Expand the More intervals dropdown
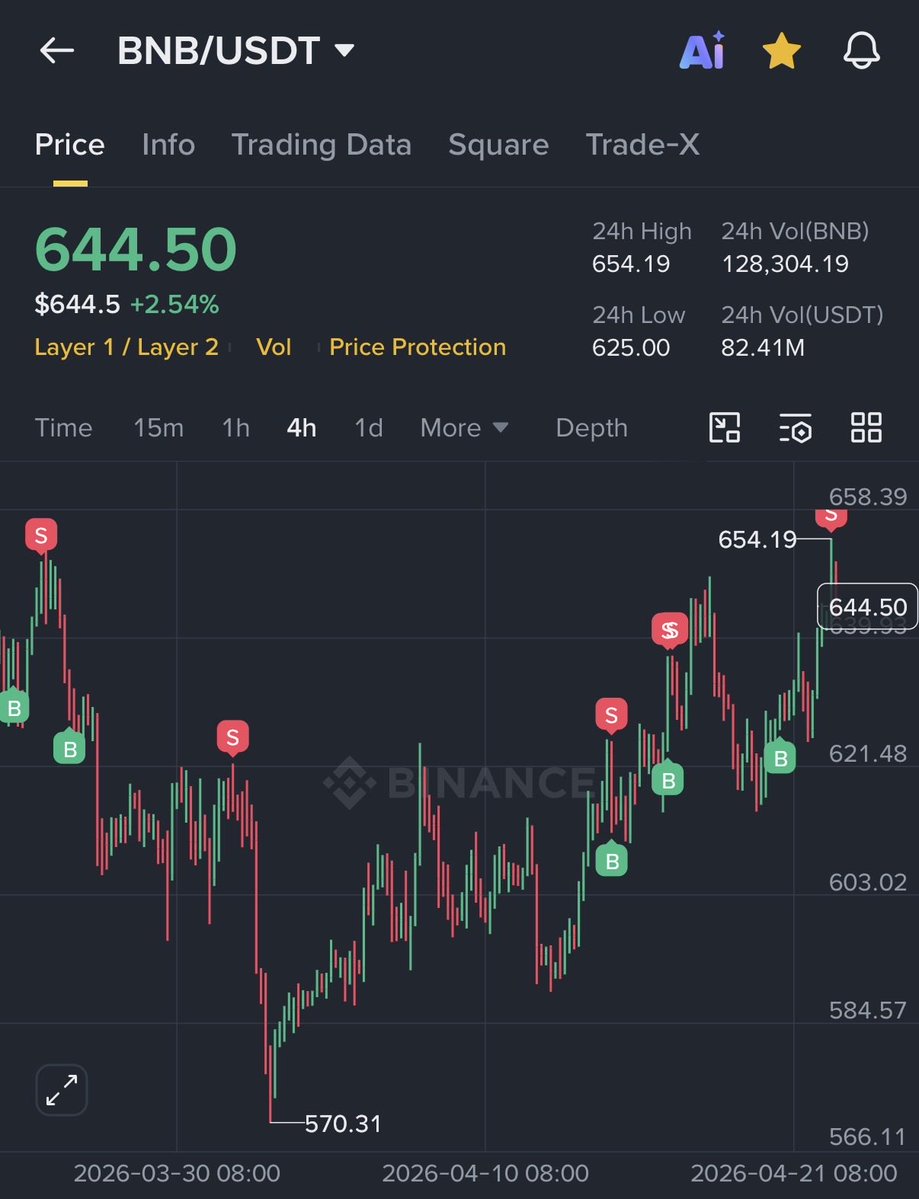The image size is (919, 1199). coord(464,427)
